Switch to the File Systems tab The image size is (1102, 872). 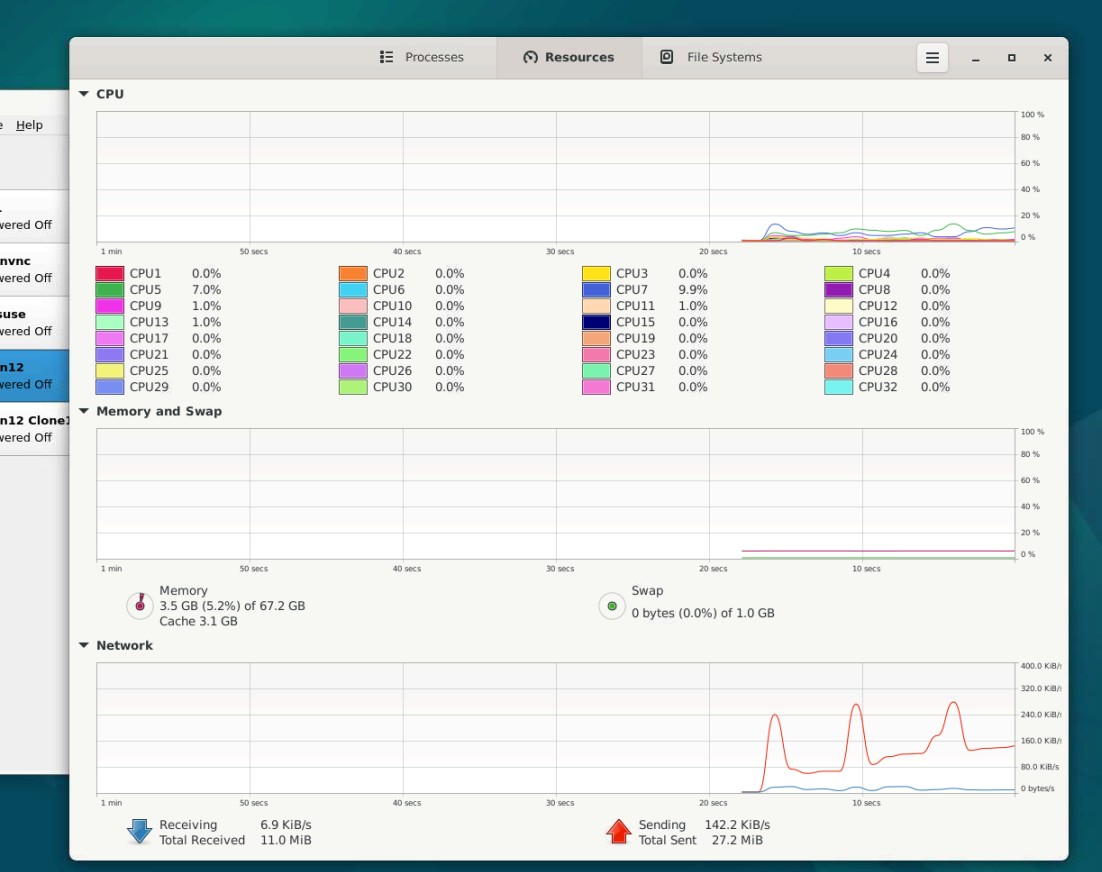[x=711, y=58]
